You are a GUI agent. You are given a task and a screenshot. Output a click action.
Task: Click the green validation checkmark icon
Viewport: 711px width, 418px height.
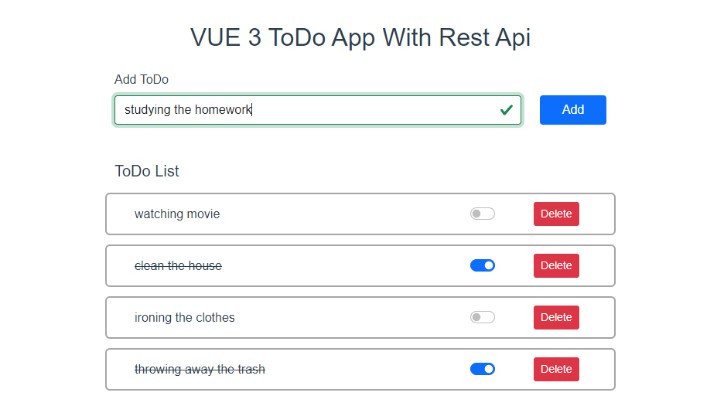coord(506,109)
